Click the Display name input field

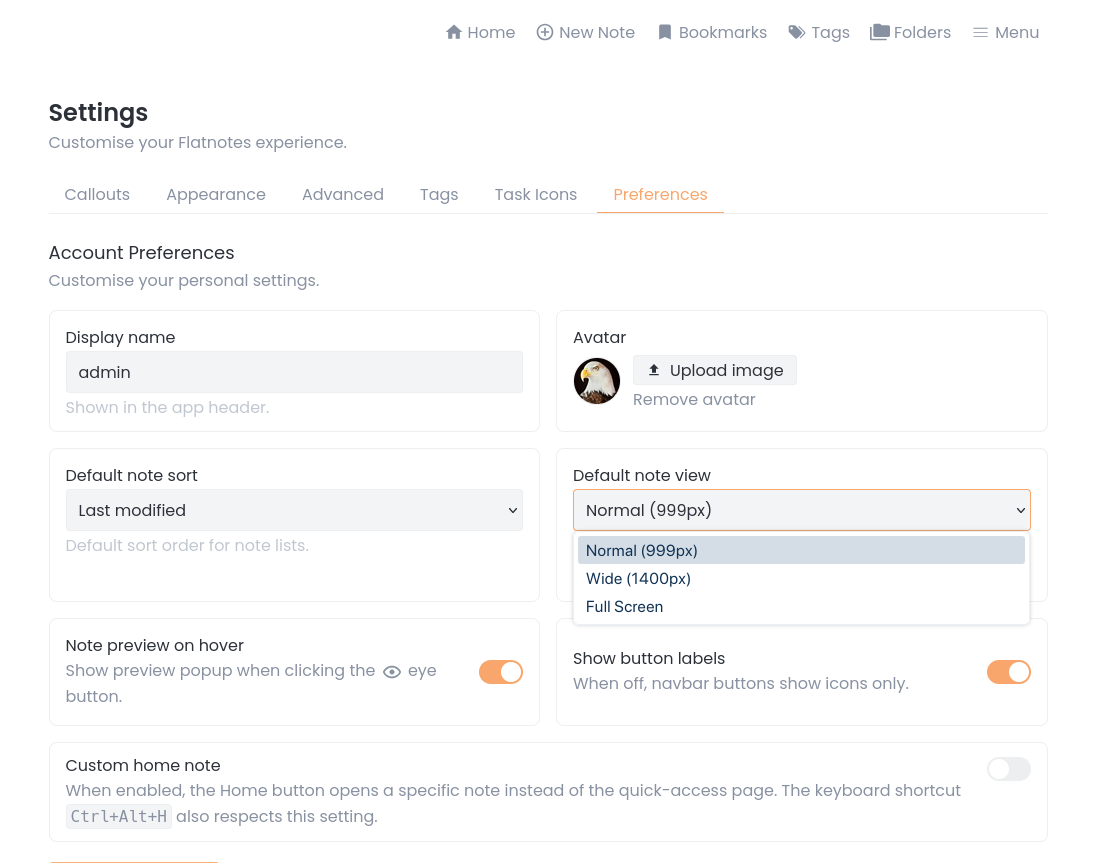(294, 372)
